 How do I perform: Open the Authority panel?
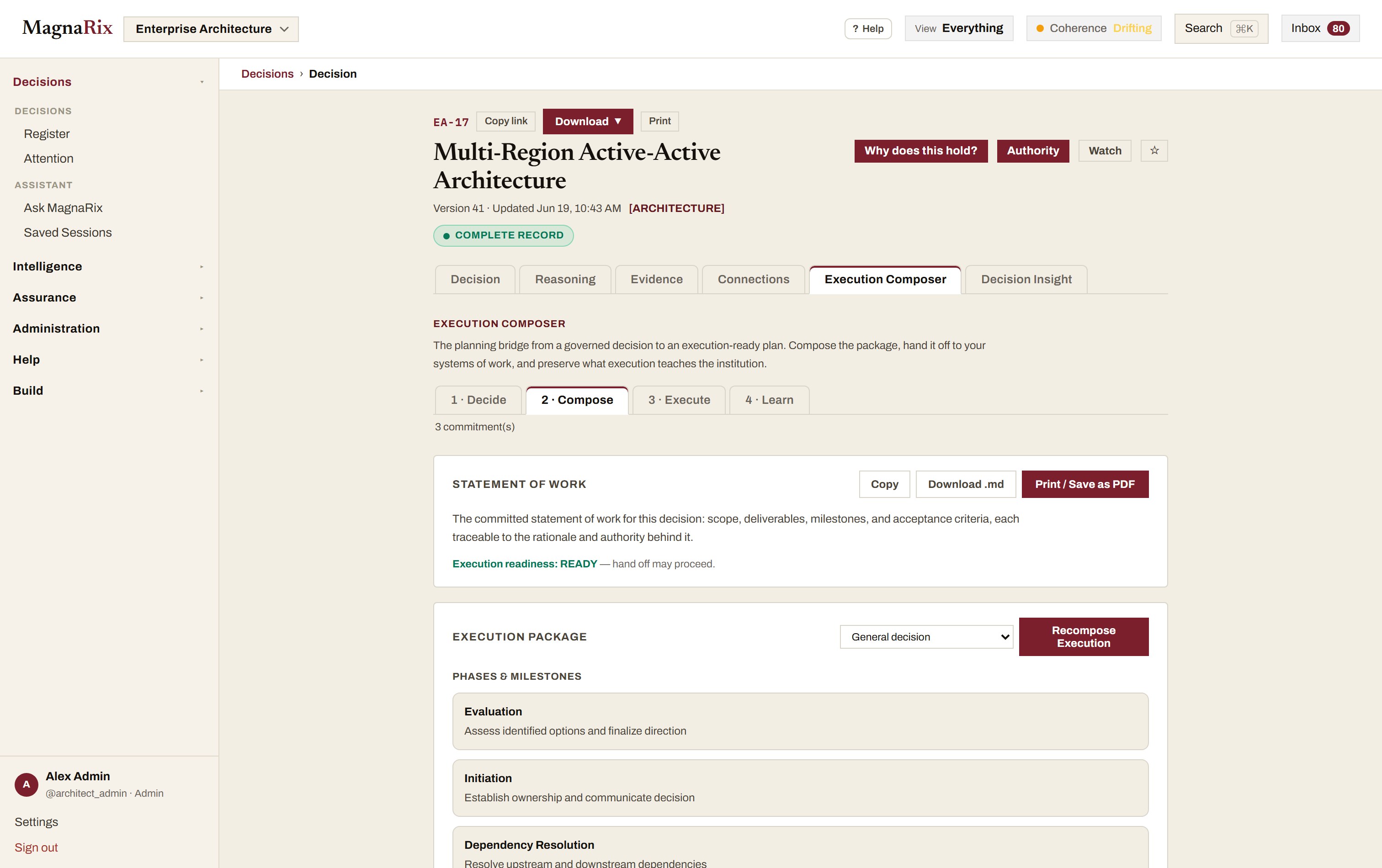(x=1032, y=151)
